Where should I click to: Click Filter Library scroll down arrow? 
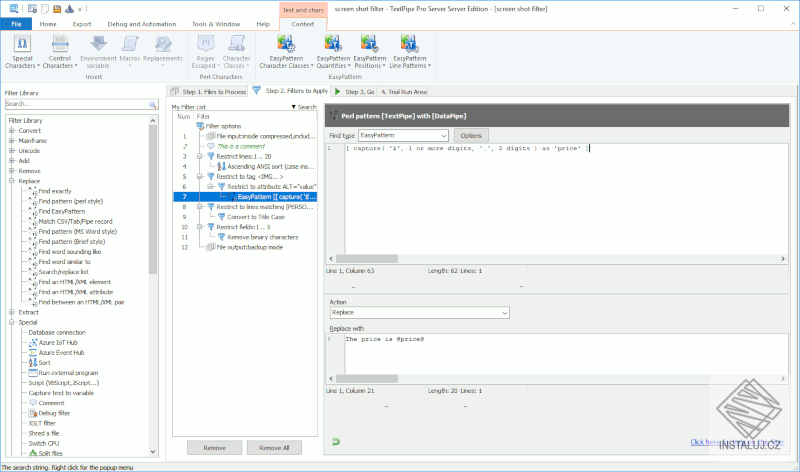(x=153, y=452)
